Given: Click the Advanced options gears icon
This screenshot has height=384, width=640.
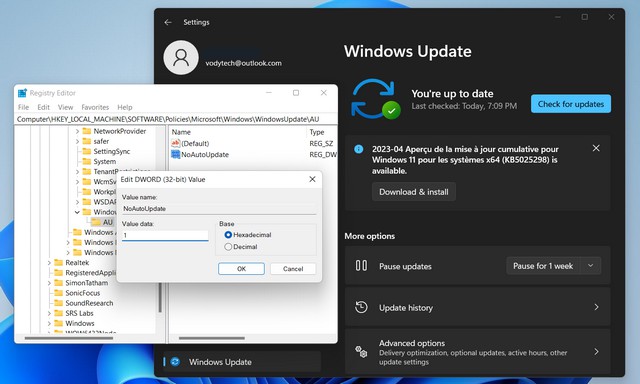Looking at the screenshot, I should click(361, 351).
